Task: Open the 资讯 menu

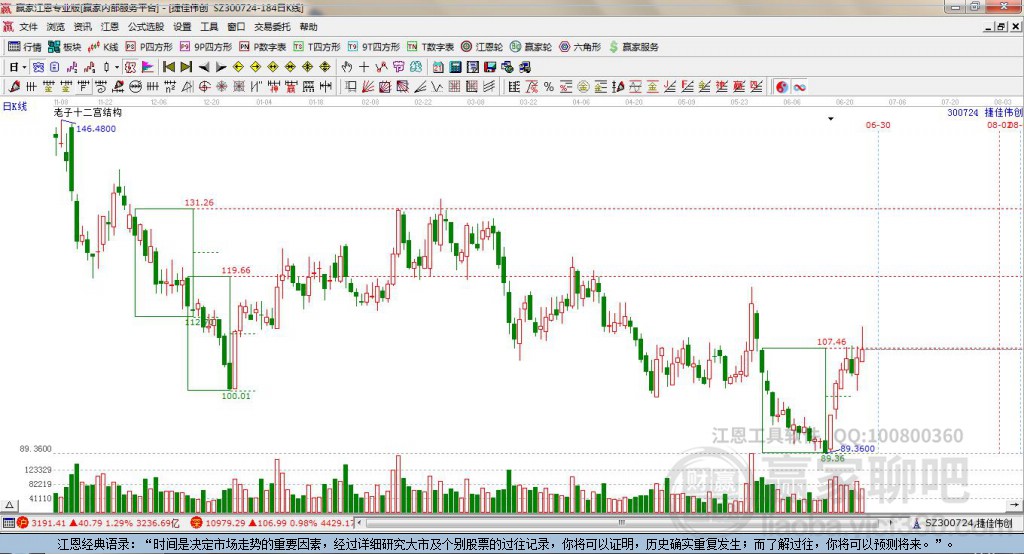Action: 82,27
